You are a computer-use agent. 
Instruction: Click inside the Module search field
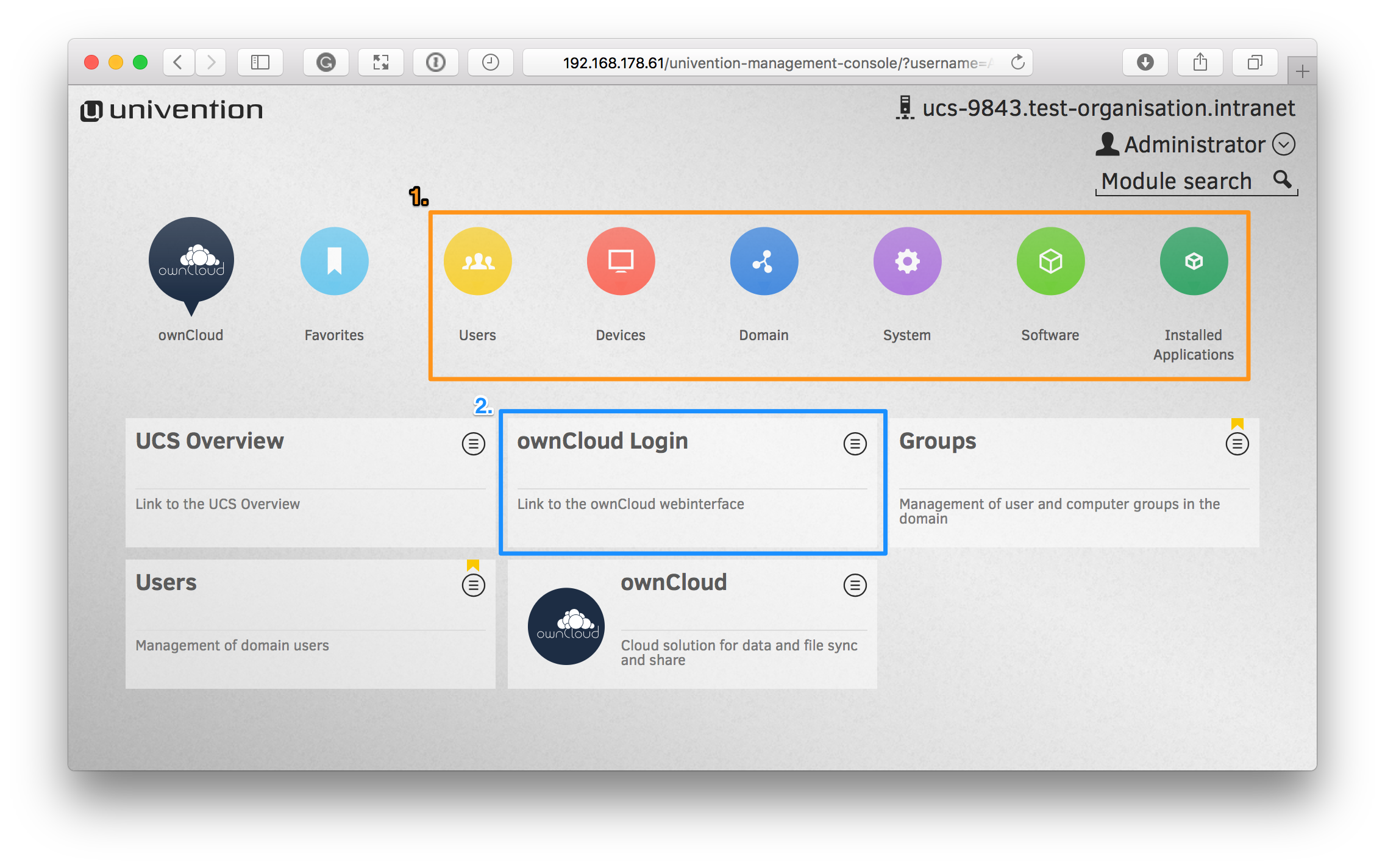[x=1177, y=180]
